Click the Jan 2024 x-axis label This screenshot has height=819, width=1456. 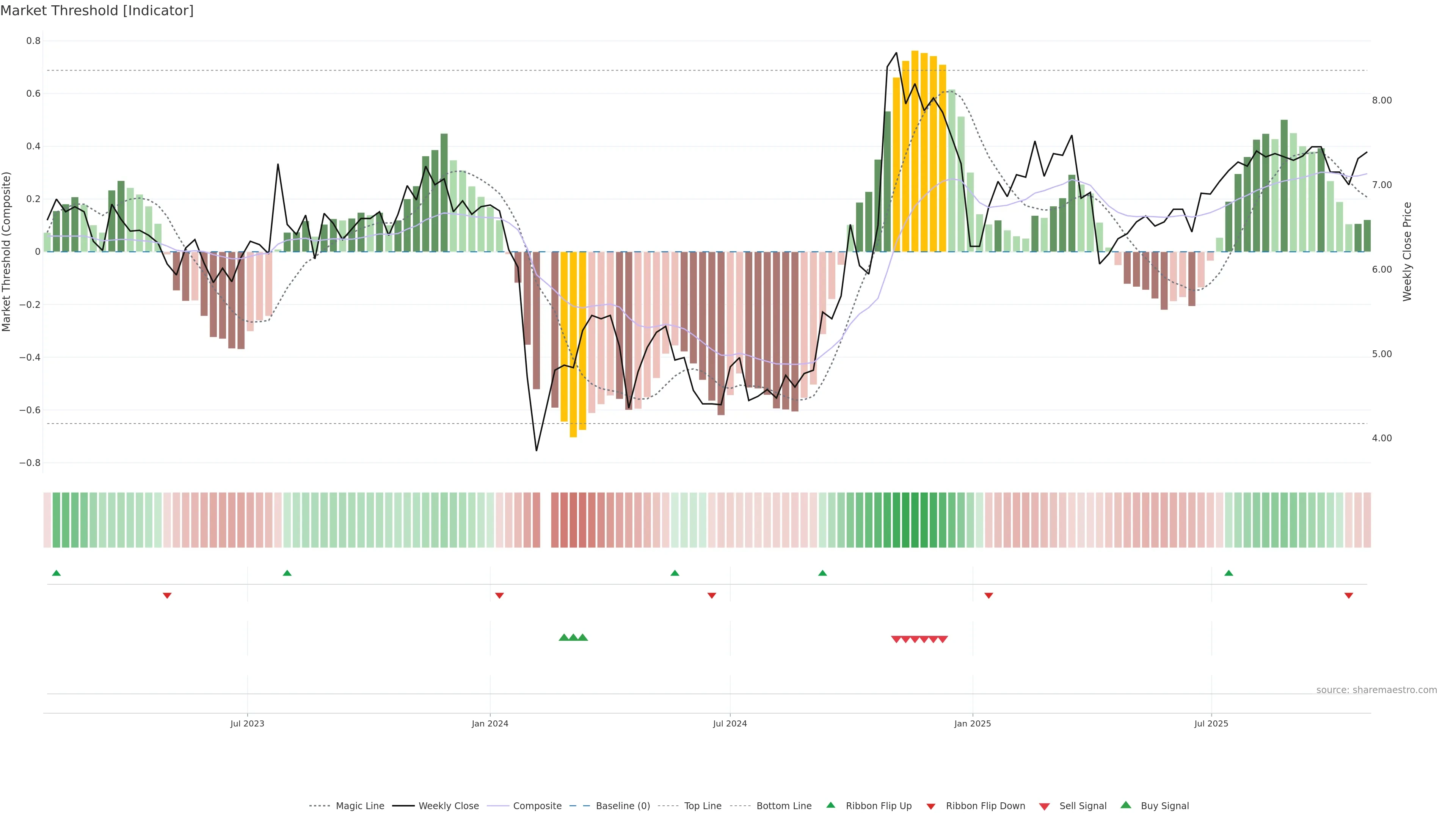tap(490, 723)
